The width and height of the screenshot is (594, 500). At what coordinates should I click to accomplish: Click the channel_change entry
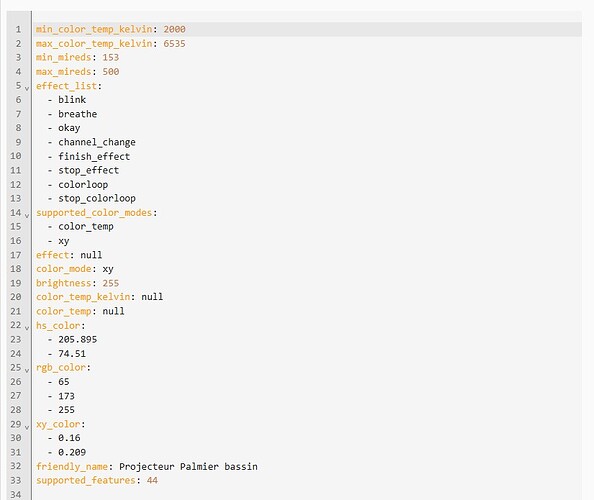tap(97, 142)
